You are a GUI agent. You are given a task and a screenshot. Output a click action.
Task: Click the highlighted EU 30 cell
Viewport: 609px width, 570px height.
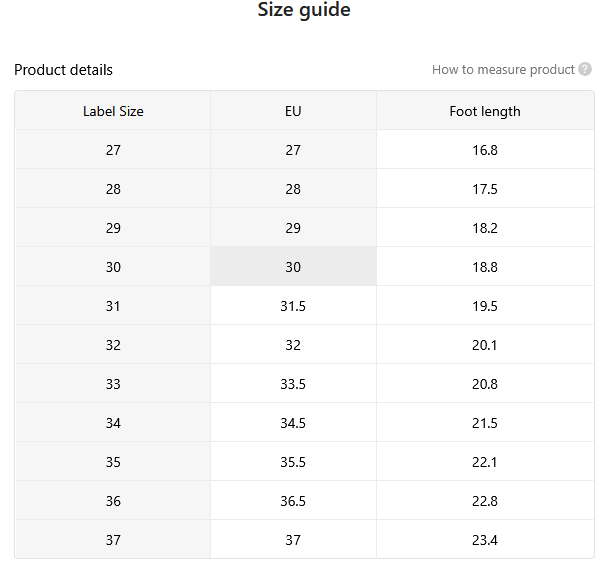(x=293, y=267)
